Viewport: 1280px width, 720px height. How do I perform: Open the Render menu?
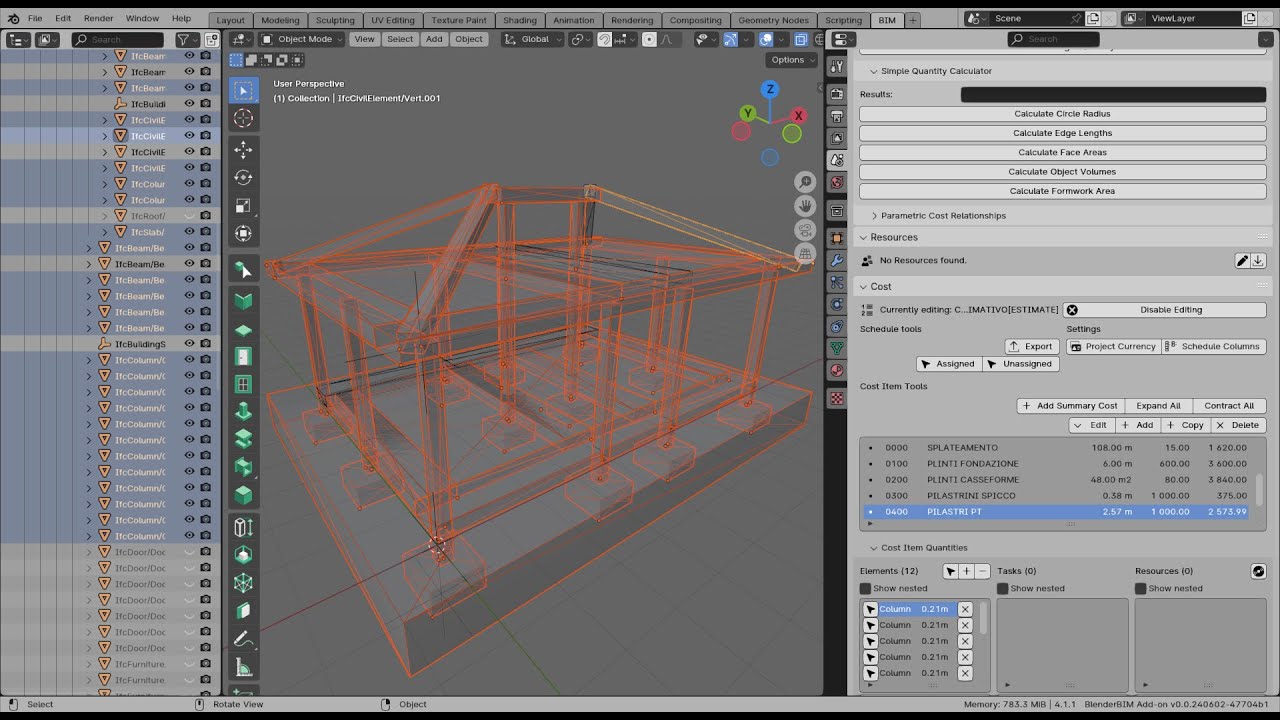pyautogui.click(x=98, y=18)
